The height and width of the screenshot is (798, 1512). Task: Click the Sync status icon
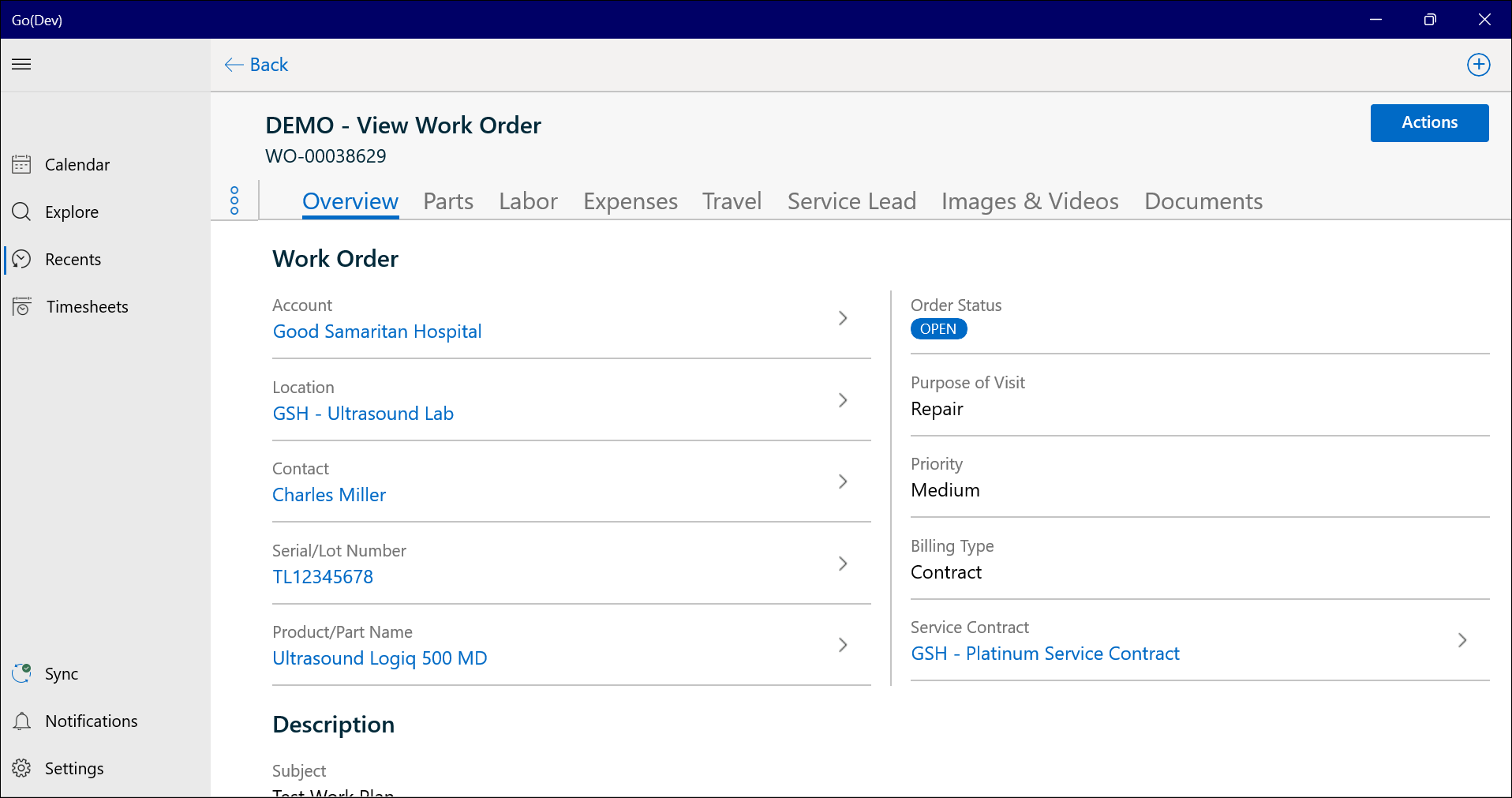click(21, 673)
